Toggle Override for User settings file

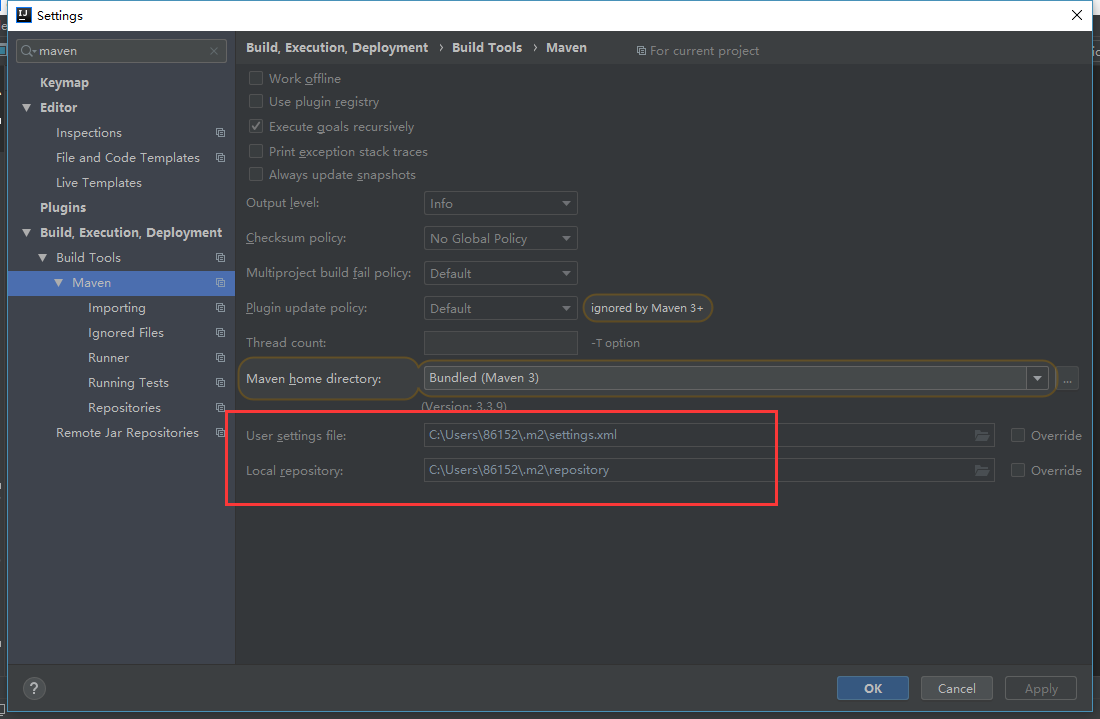pyautogui.click(x=1018, y=435)
